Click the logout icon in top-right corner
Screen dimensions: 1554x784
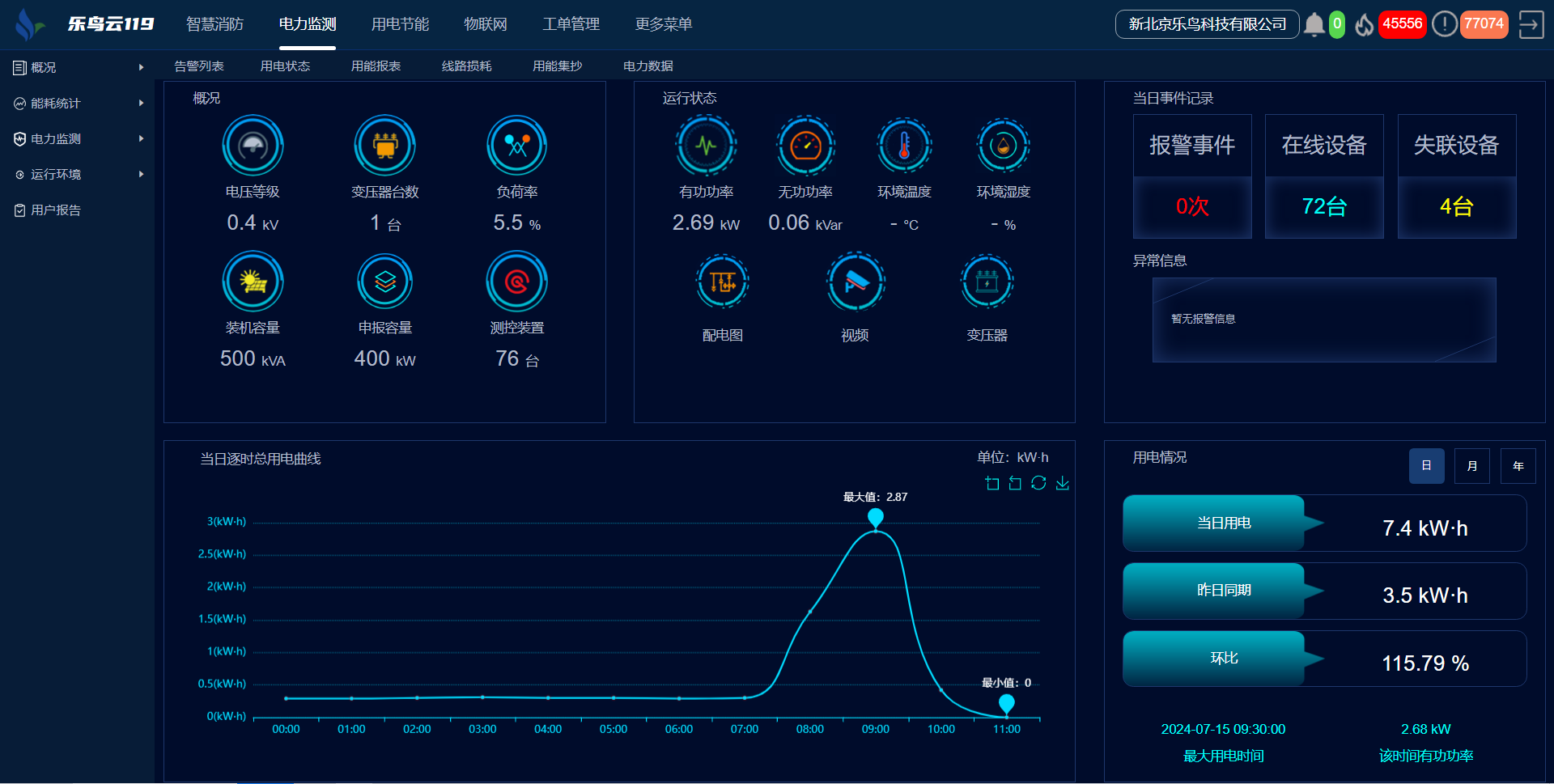[1531, 24]
